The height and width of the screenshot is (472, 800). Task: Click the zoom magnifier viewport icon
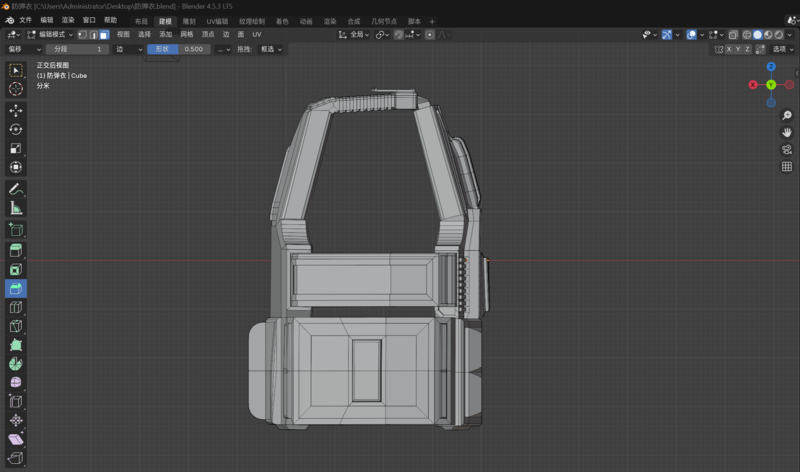[787, 116]
